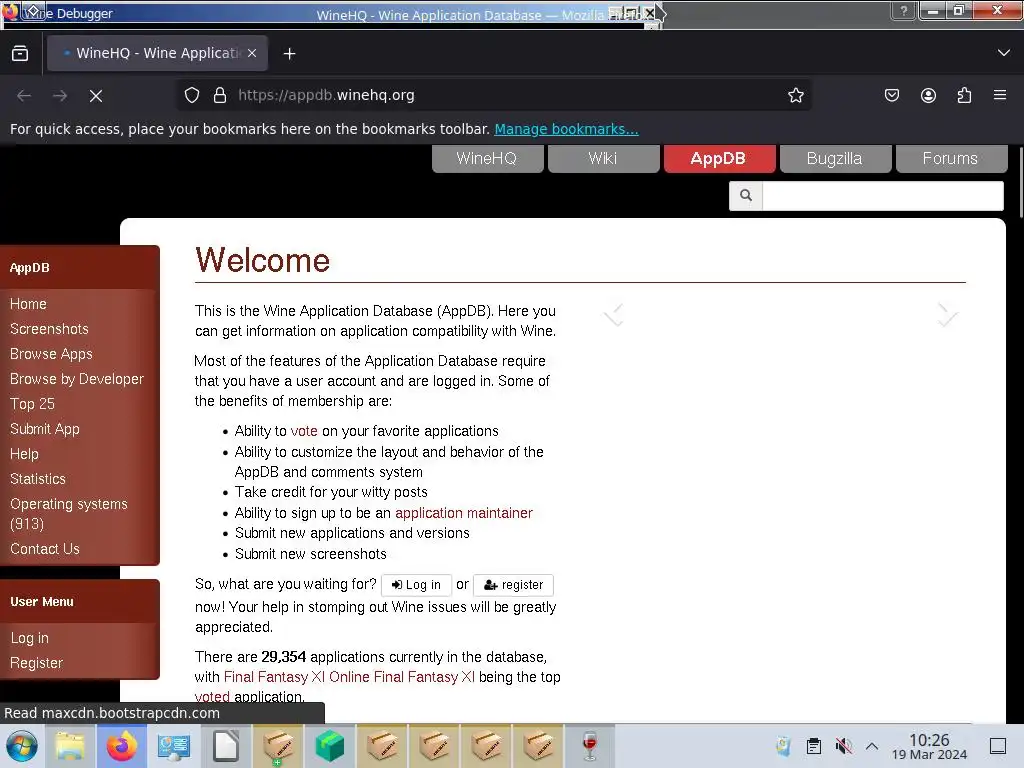Open the wine glass taskbar icon
Screen dimensions: 1024x768
[x=590, y=746]
